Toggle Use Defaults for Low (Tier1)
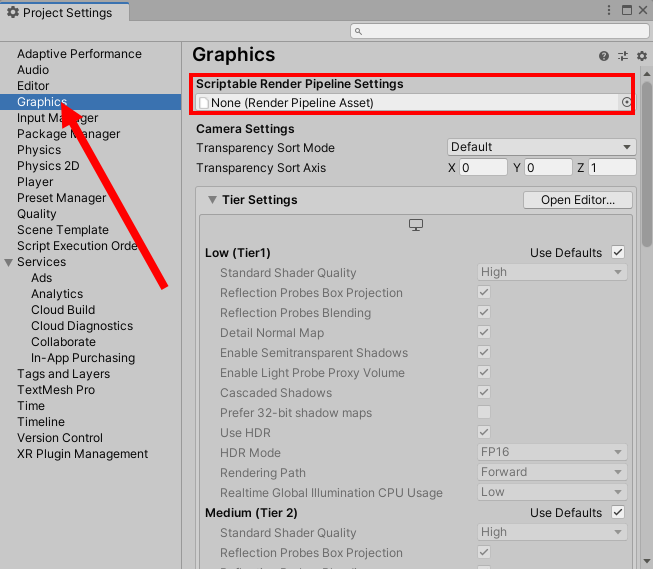 click(x=618, y=252)
